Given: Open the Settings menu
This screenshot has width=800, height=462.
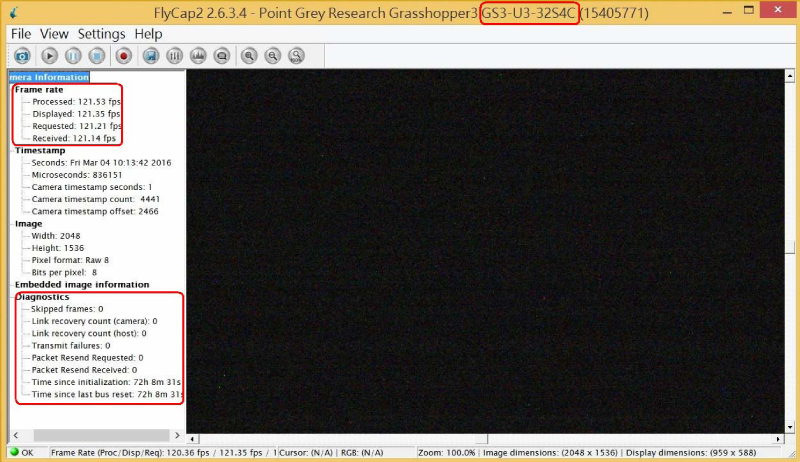Looking at the screenshot, I should (101, 34).
